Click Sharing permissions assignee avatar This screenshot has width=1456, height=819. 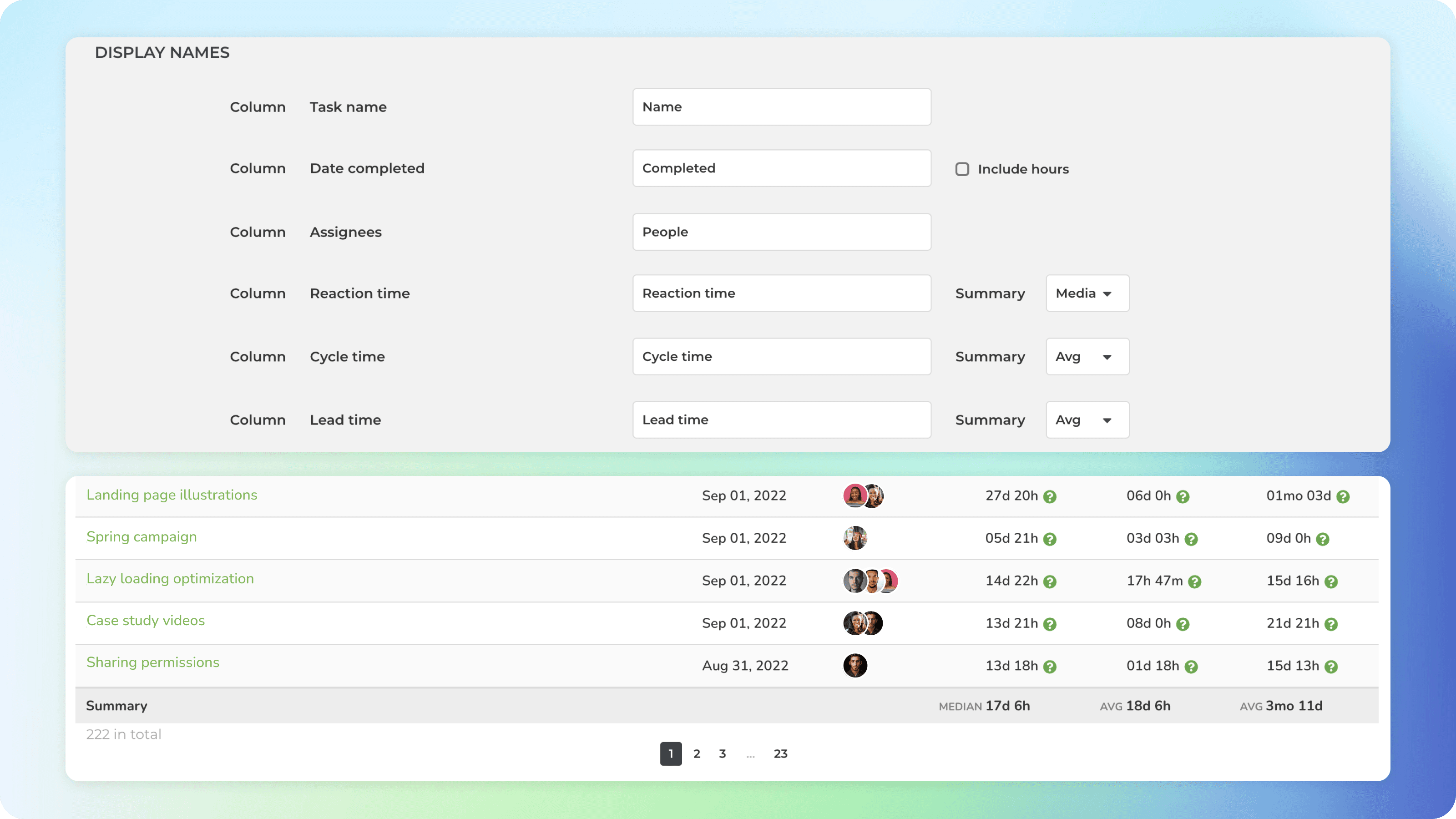(x=855, y=665)
